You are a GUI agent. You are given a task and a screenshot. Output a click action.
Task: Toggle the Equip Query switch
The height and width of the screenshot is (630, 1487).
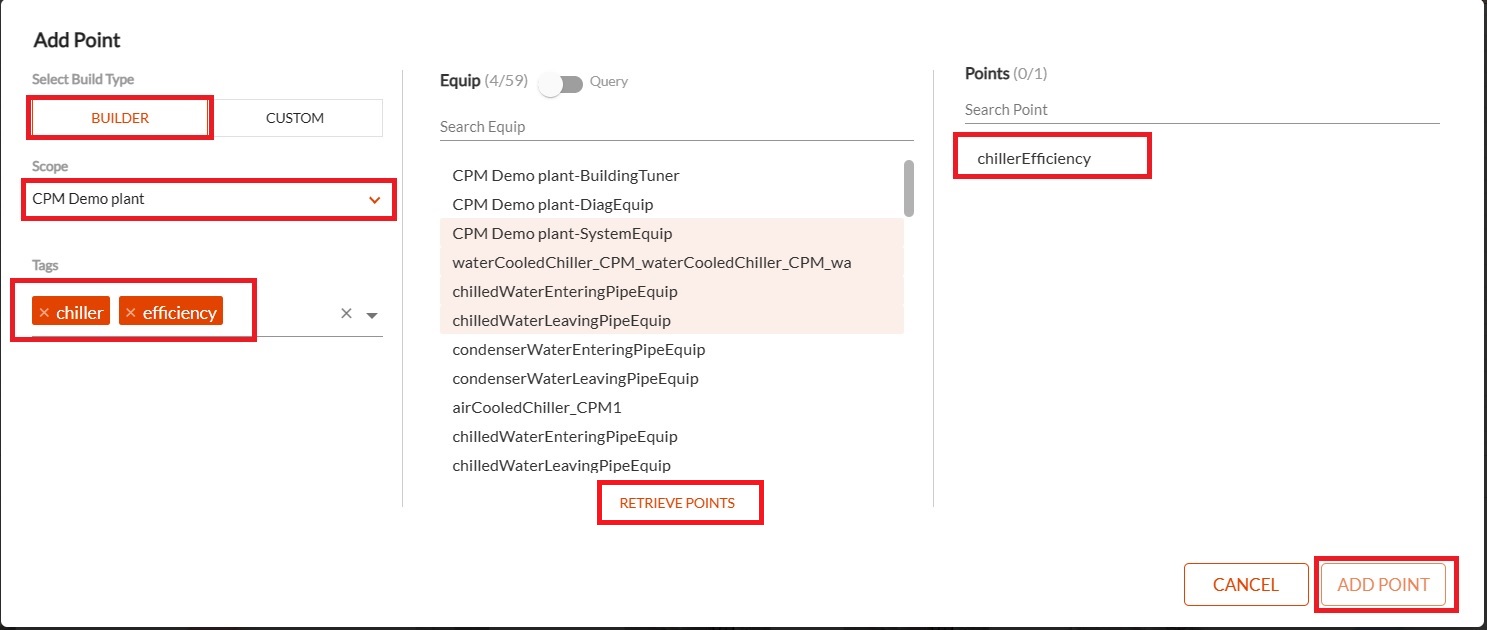(x=560, y=84)
